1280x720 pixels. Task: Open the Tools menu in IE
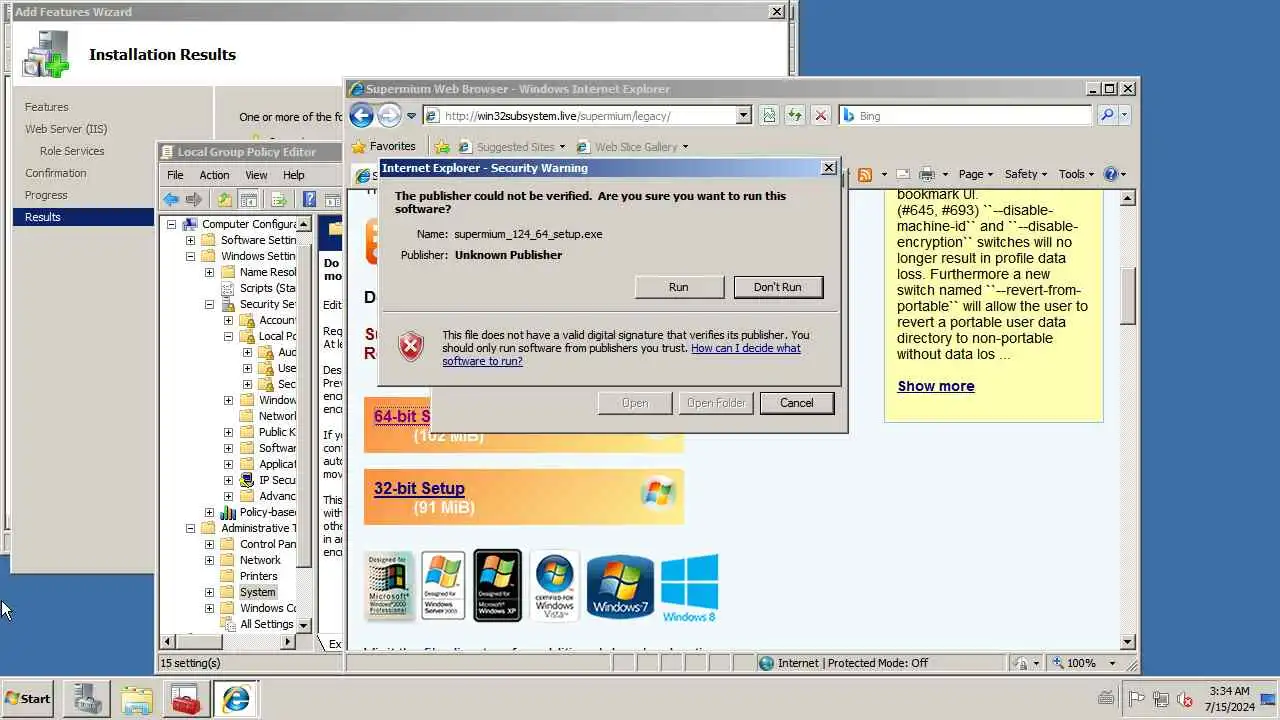point(1076,174)
